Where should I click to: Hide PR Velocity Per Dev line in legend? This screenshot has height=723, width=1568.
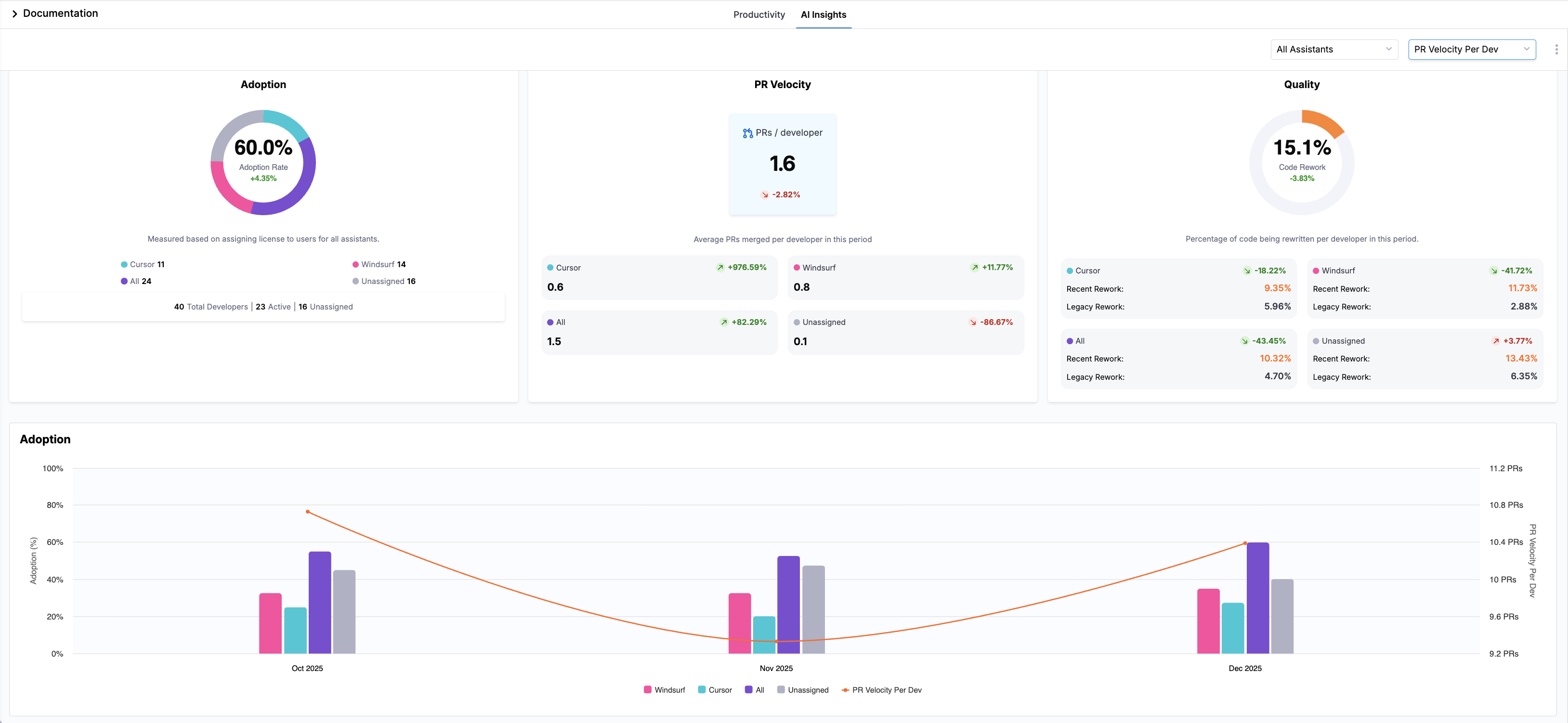click(x=881, y=689)
